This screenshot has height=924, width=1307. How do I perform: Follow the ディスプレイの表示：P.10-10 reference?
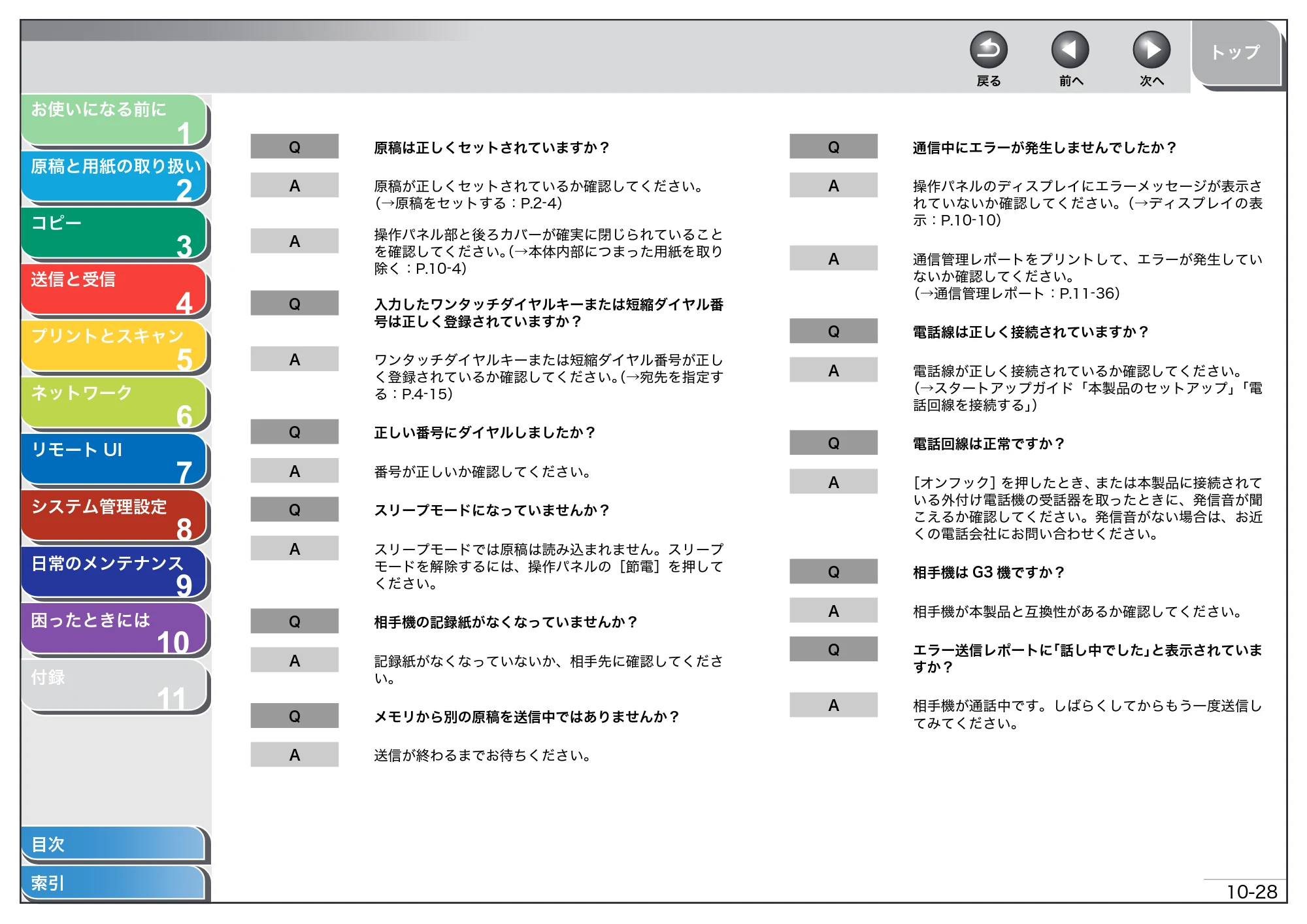[x=1088, y=212]
